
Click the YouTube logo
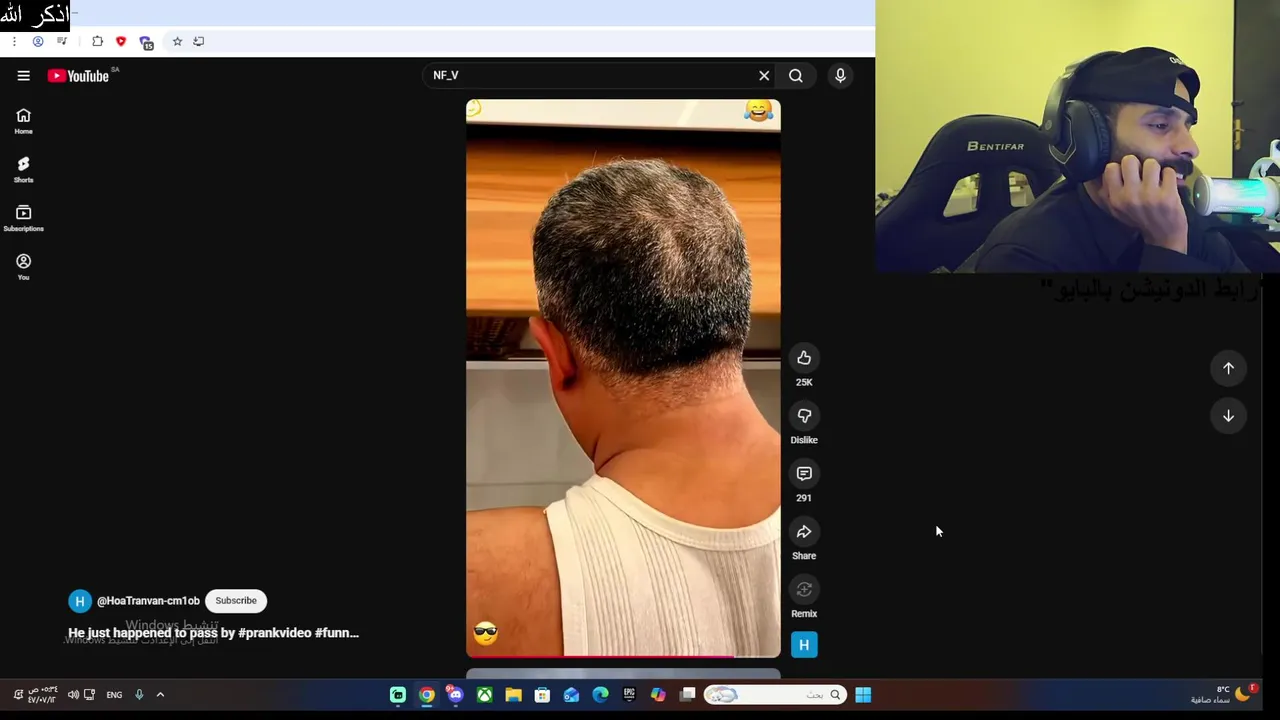tap(78, 76)
